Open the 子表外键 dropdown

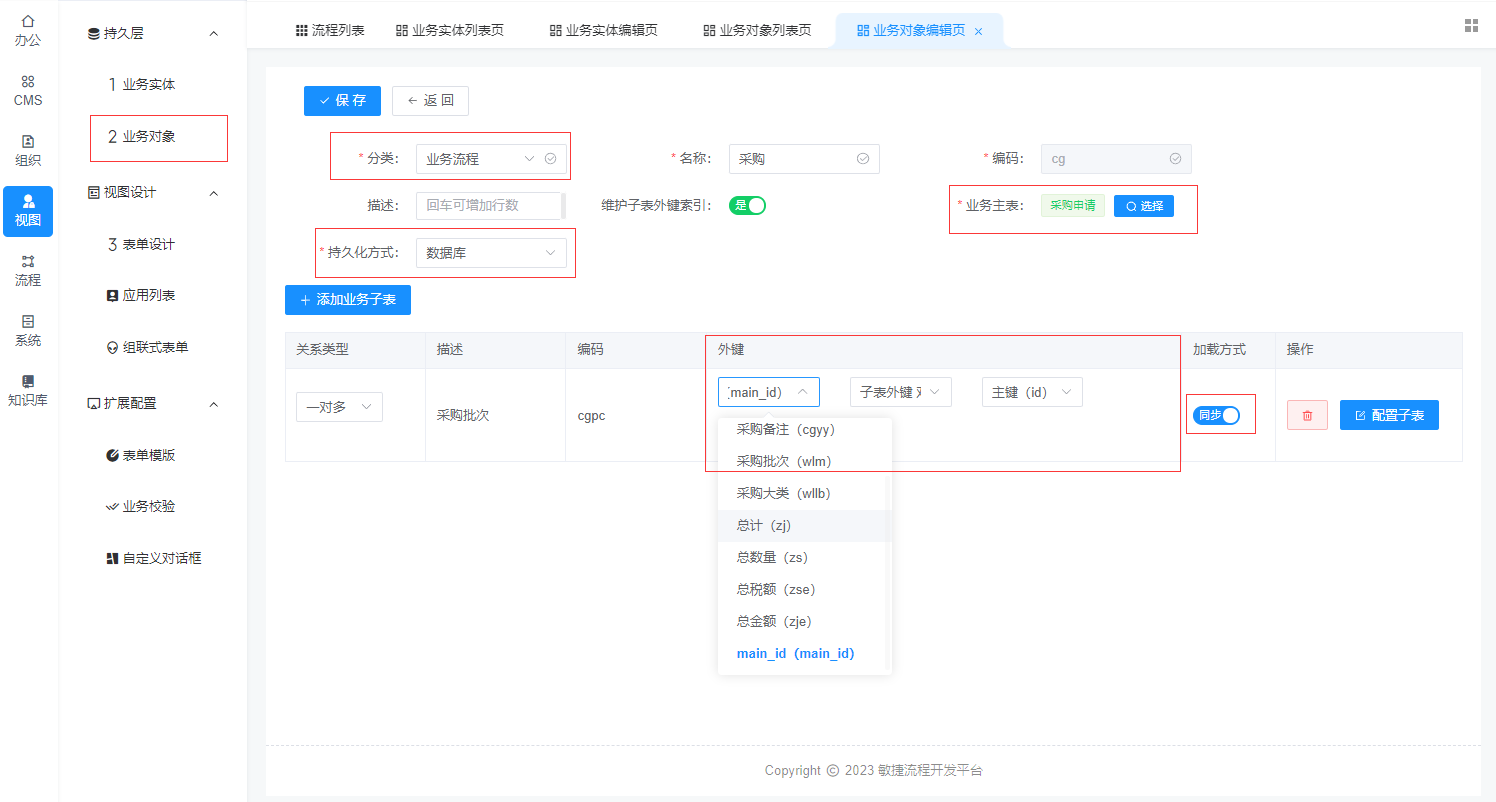(x=901, y=392)
